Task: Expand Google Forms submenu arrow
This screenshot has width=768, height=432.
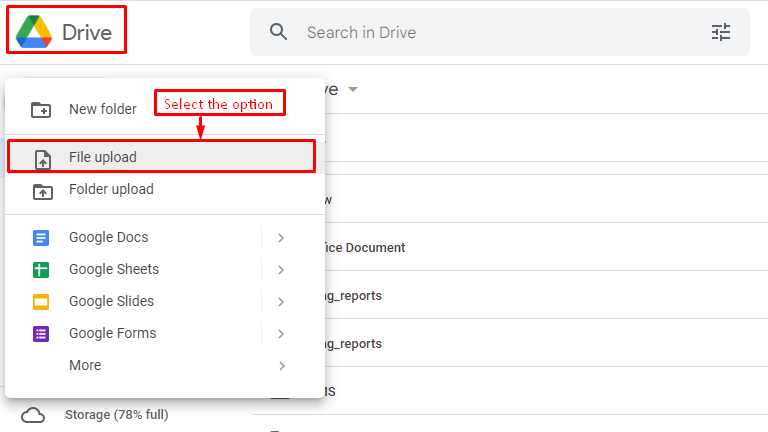Action: pyautogui.click(x=281, y=334)
